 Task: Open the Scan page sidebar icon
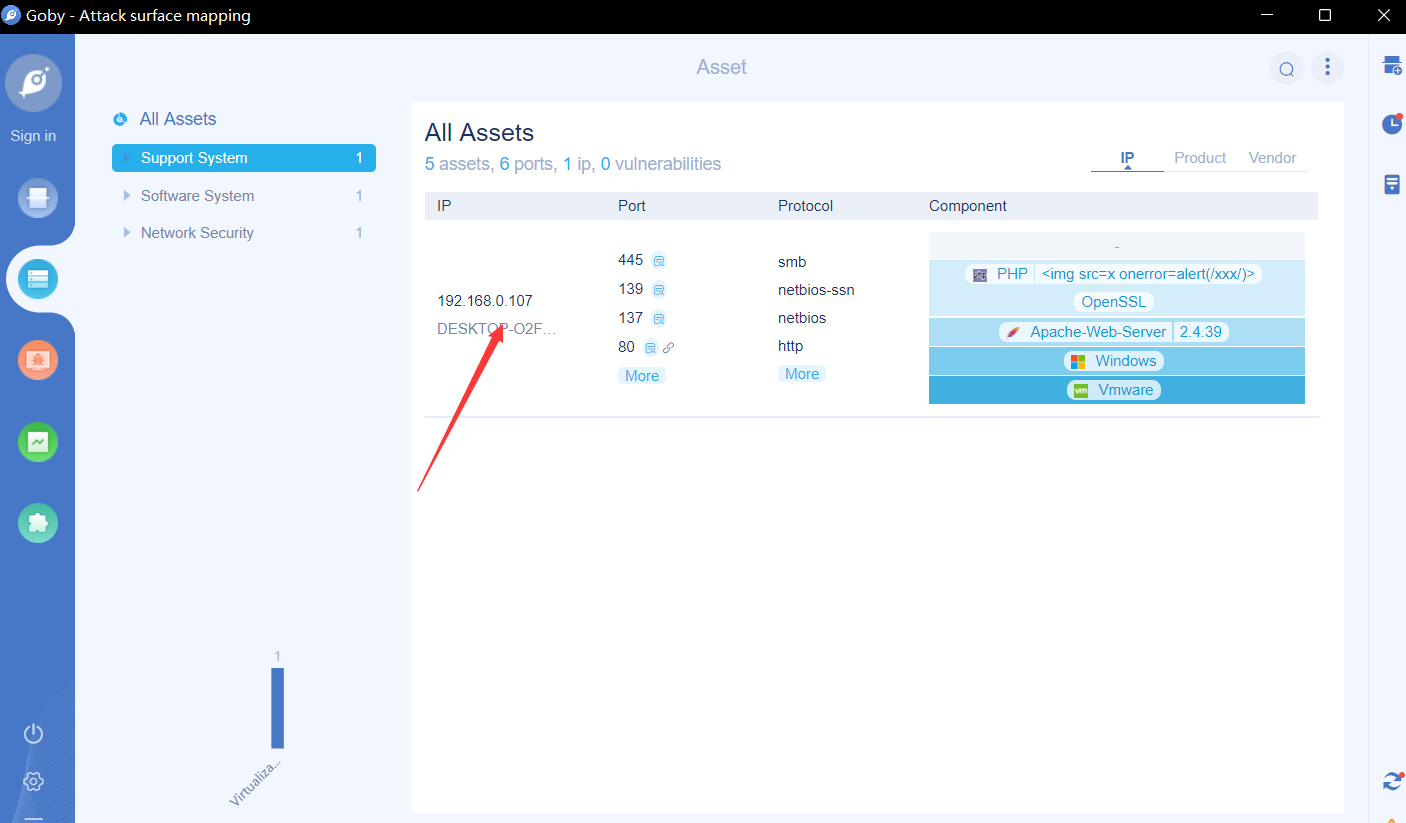37,198
